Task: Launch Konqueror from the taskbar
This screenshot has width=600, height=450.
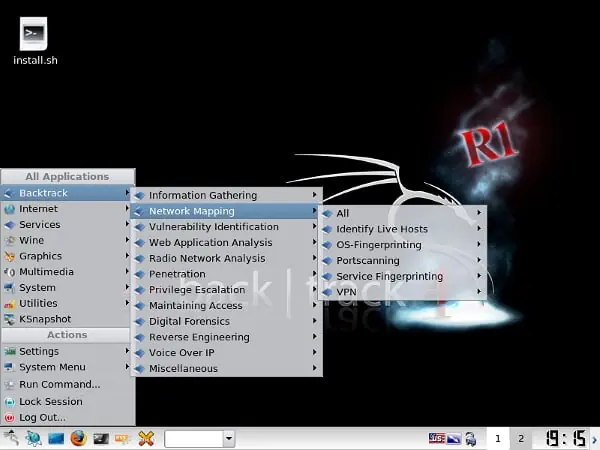Action: tap(34, 439)
